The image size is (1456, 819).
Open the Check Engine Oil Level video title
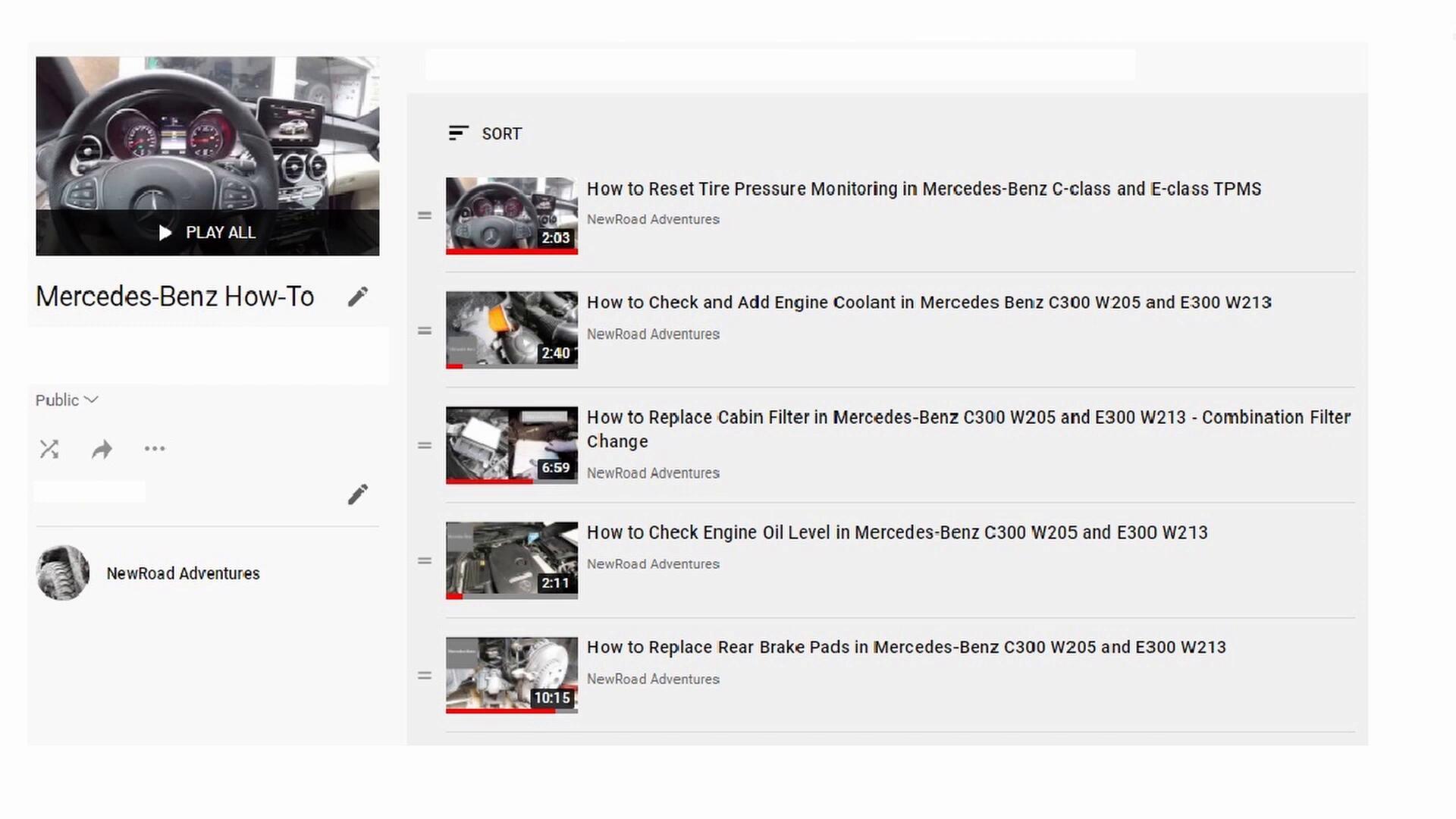click(x=896, y=532)
